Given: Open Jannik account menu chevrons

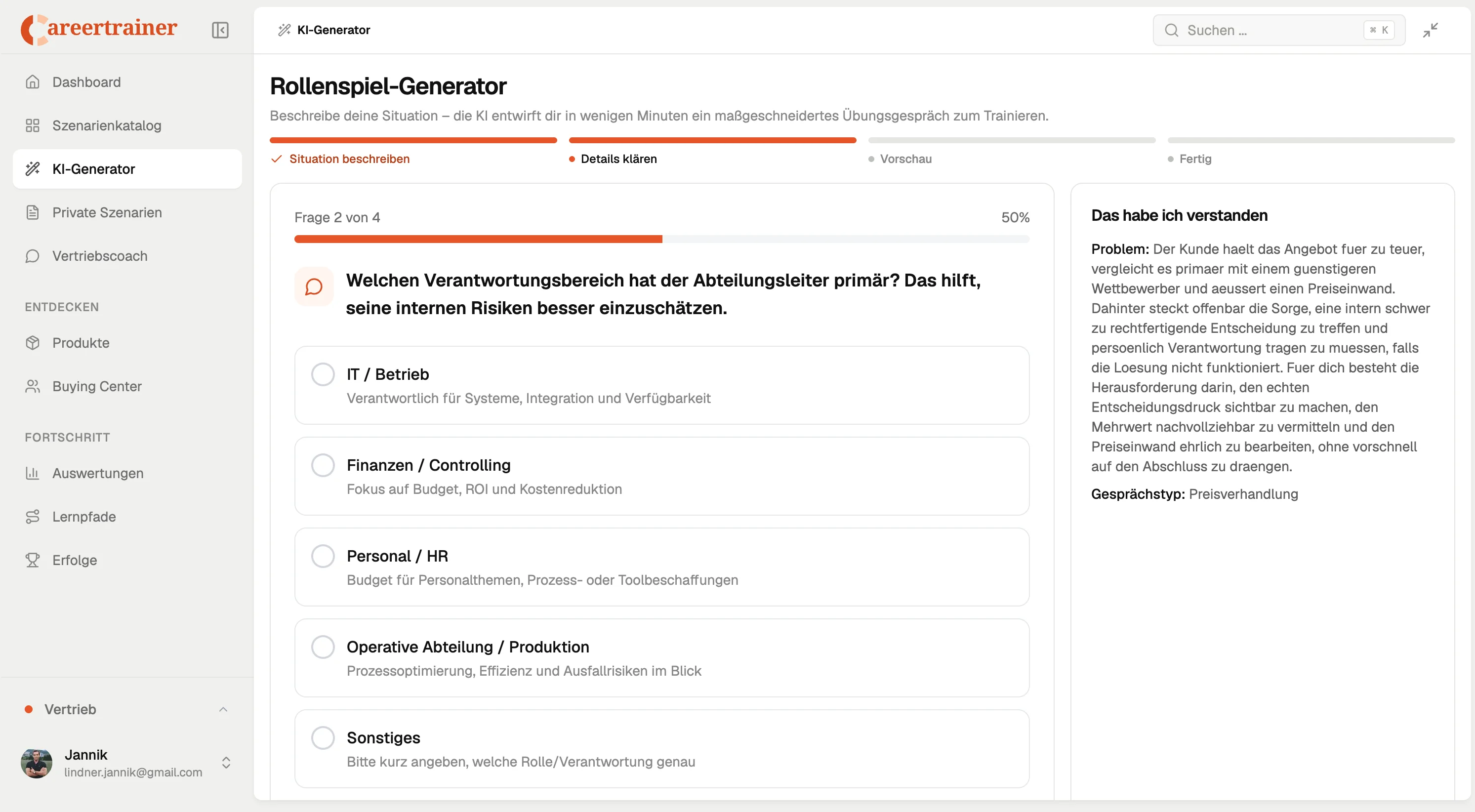Looking at the screenshot, I should (x=226, y=763).
